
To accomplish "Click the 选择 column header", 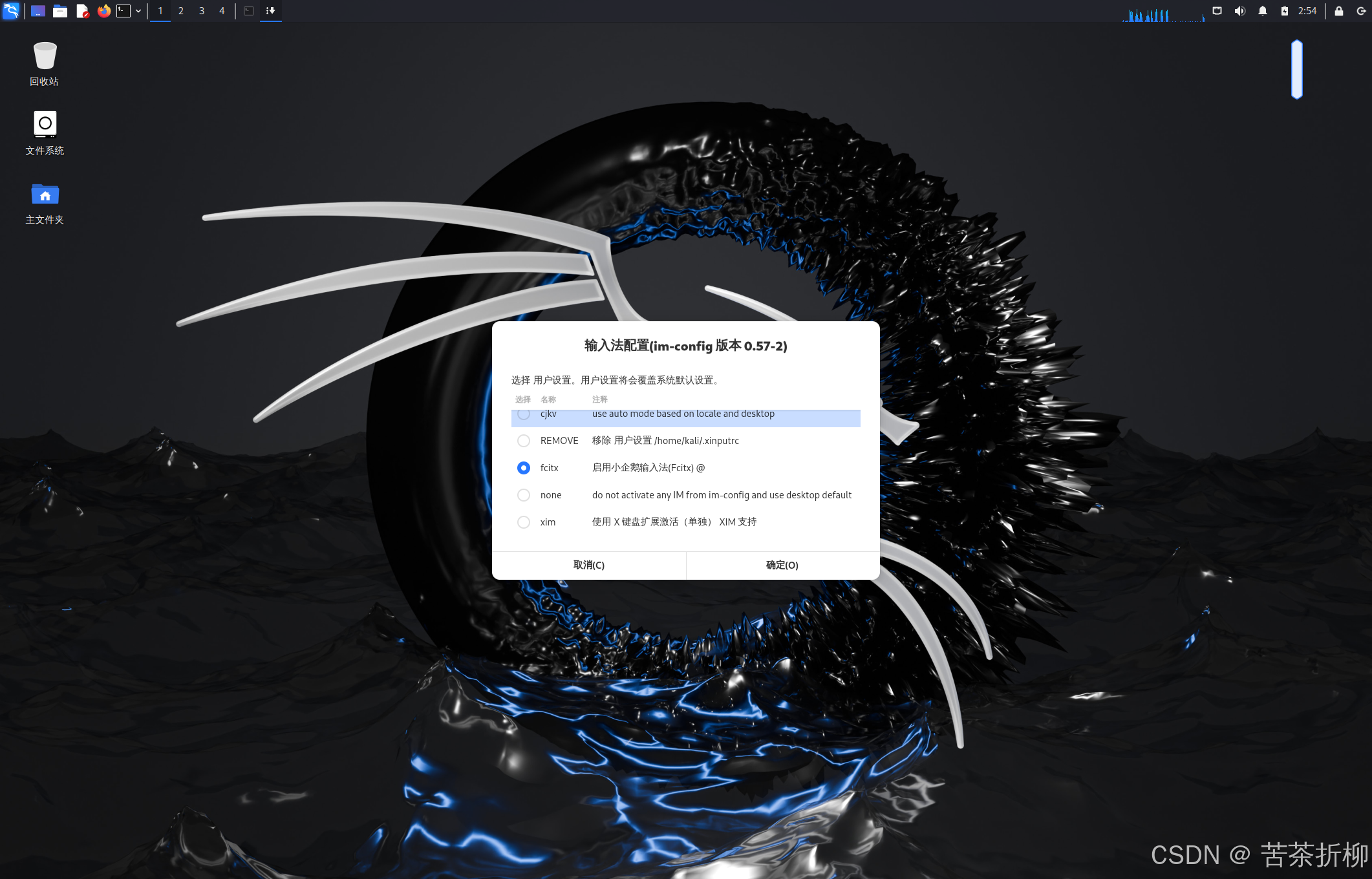I will tap(523, 399).
